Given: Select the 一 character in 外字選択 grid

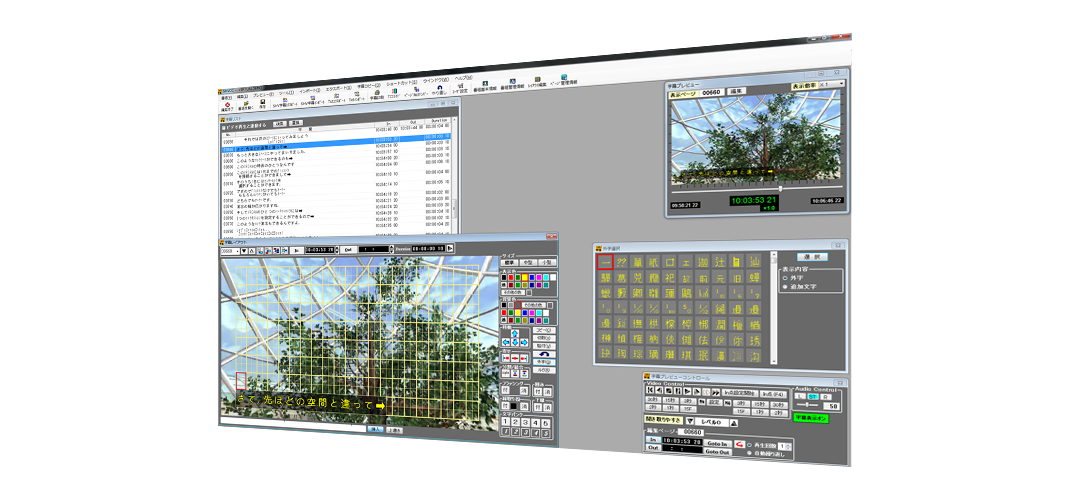Looking at the screenshot, I should [x=605, y=262].
